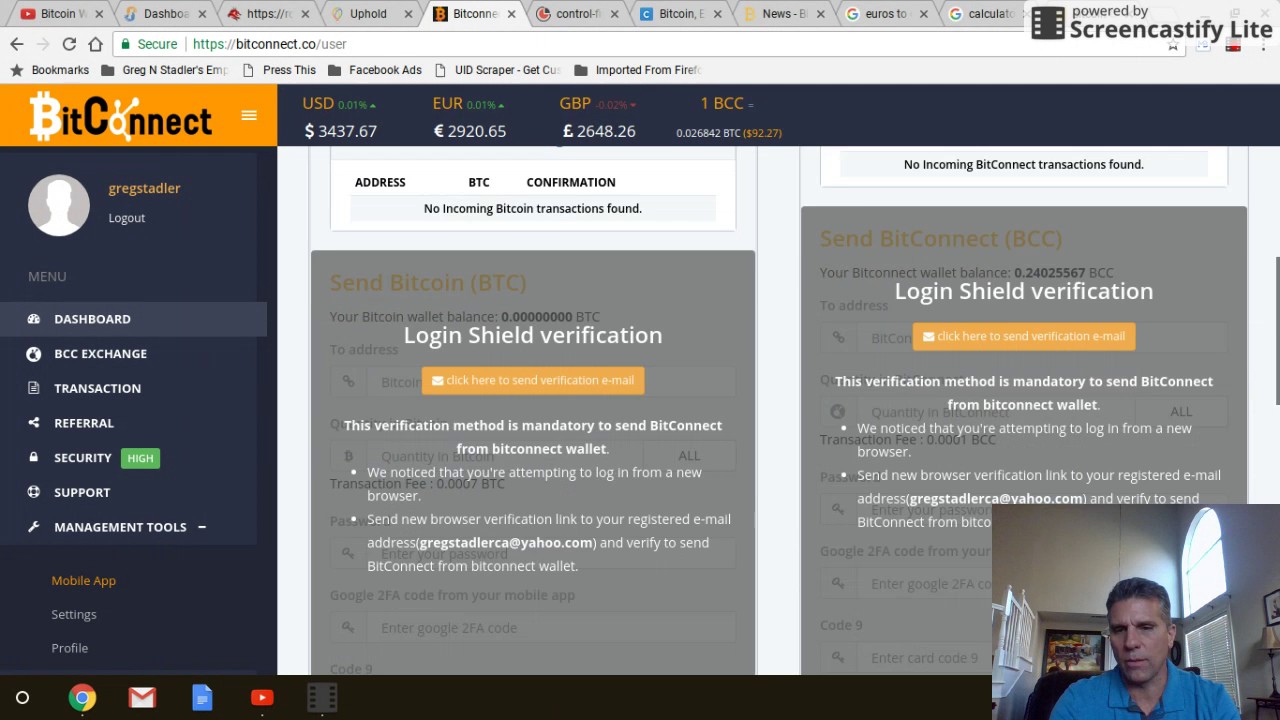
Task: Send BitConnect BCC verification e-mail button
Action: click(x=1024, y=336)
